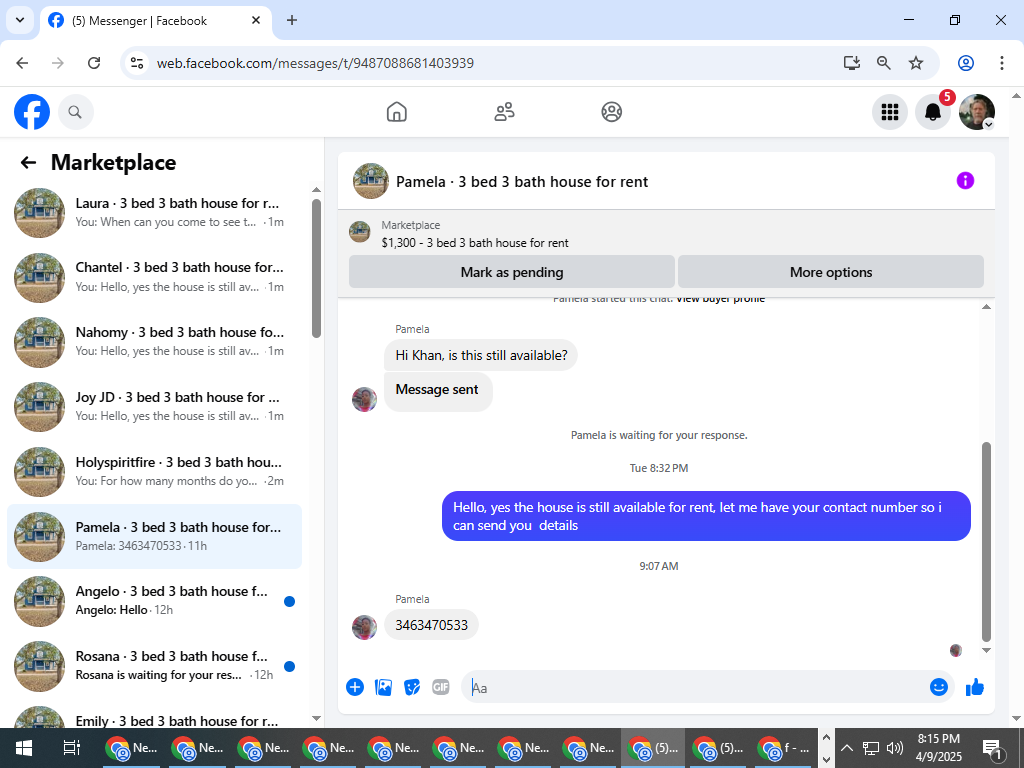Open the emoji picker smiley icon
The width and height of the screenshot is (1024, 768).
tap(938, 687)
